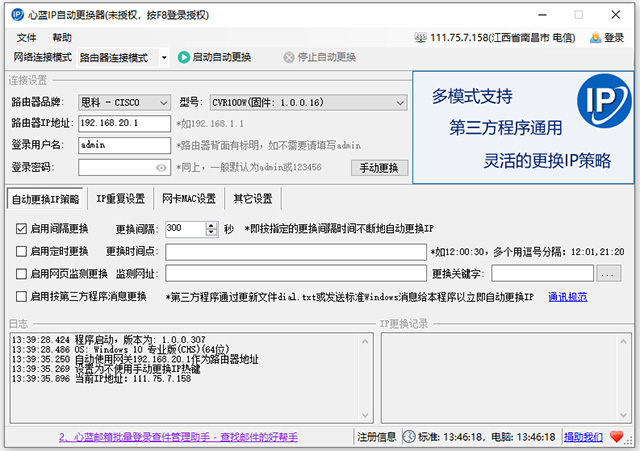640x451 pixels.
Task: Click log line 自动使用网关192.168.20.1
Action: [x=135, y=359]
